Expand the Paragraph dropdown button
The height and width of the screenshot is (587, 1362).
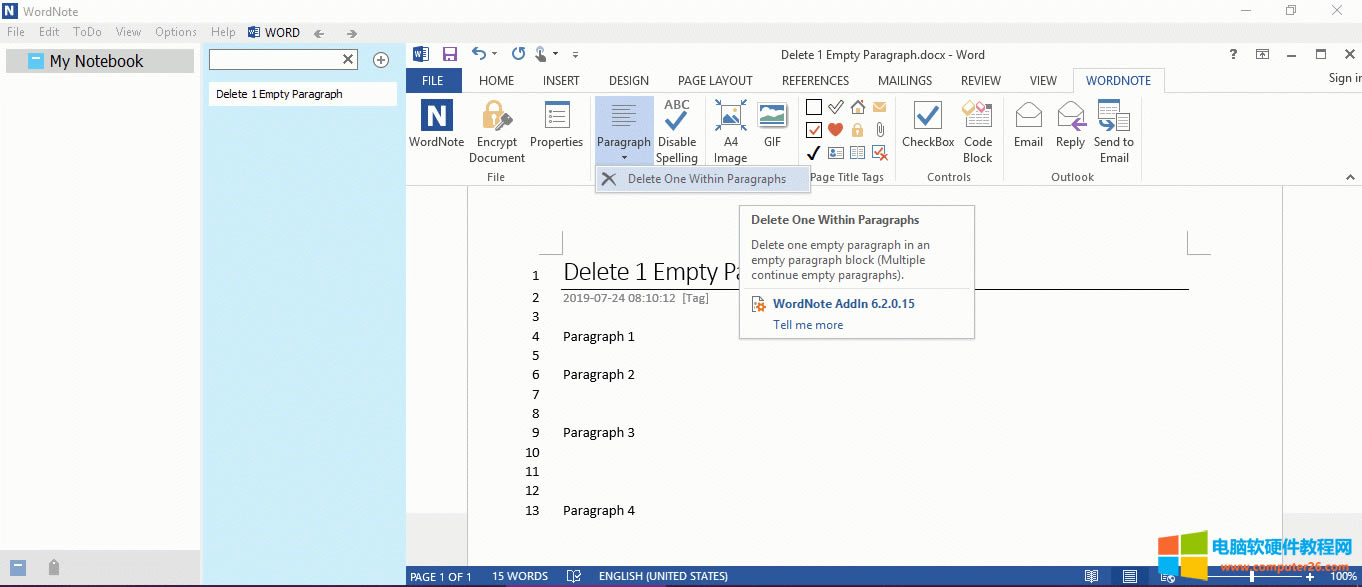[x=624, y=156]
